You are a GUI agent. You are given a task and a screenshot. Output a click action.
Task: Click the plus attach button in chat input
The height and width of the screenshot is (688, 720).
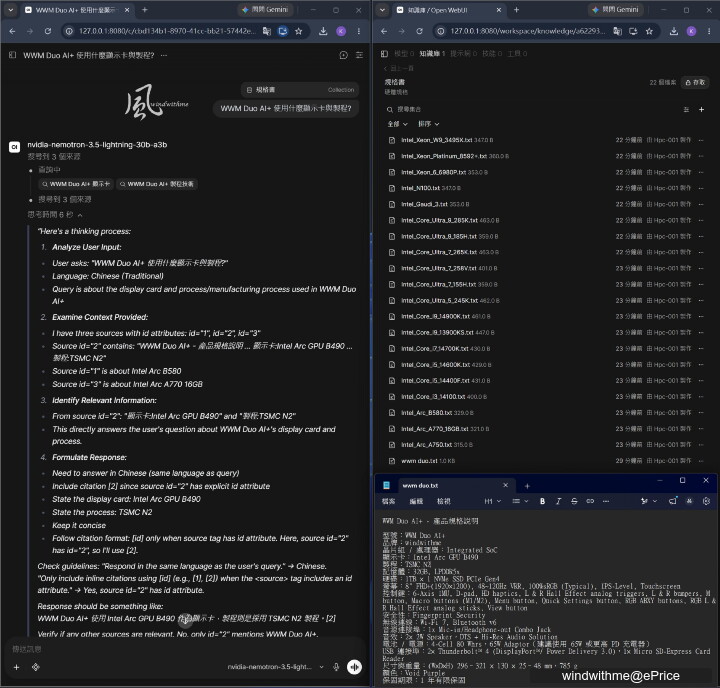(x=17, y=667)
